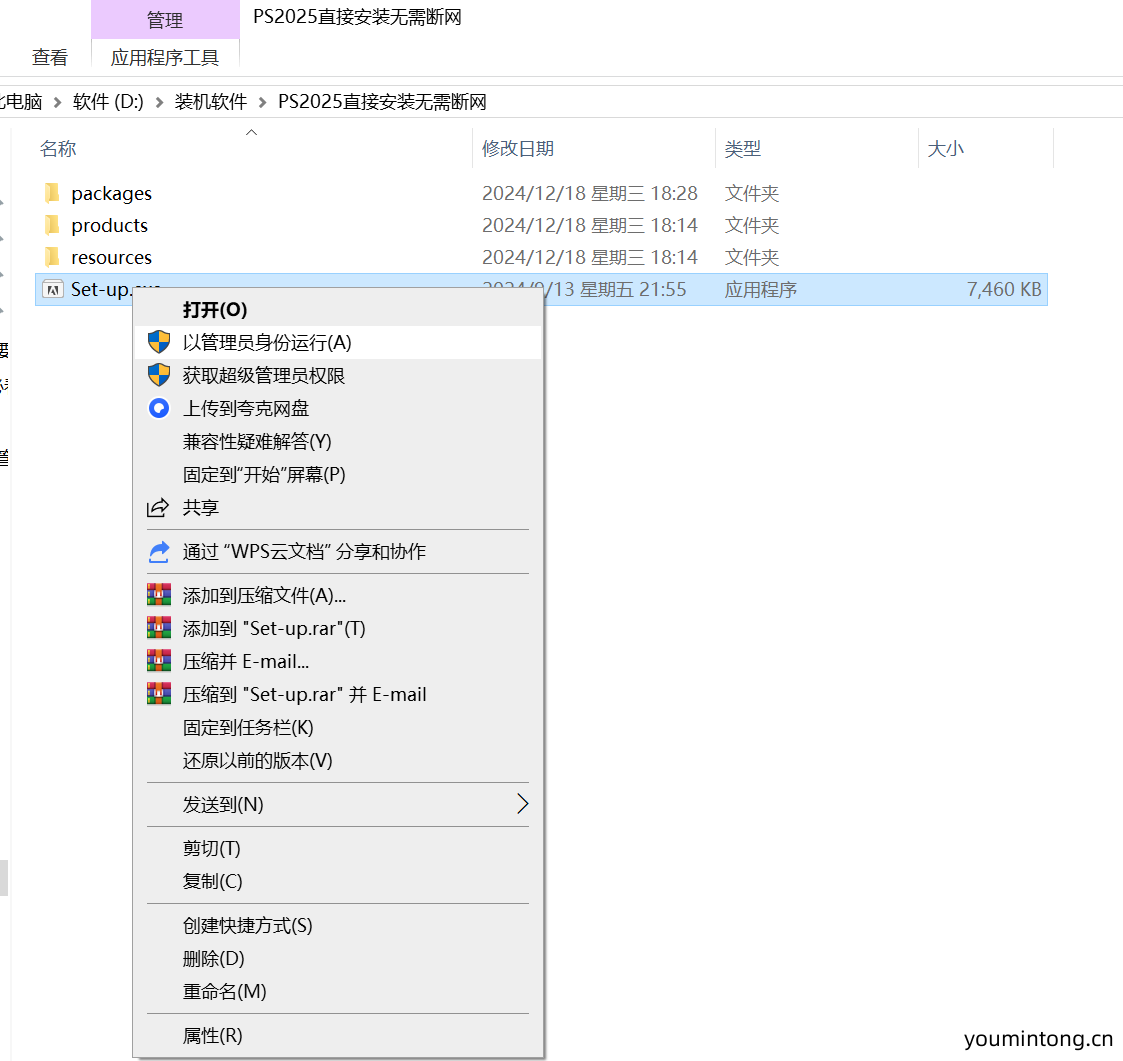
Task: Click 文件夹 type in the resources row
Action: click(751, 257)
